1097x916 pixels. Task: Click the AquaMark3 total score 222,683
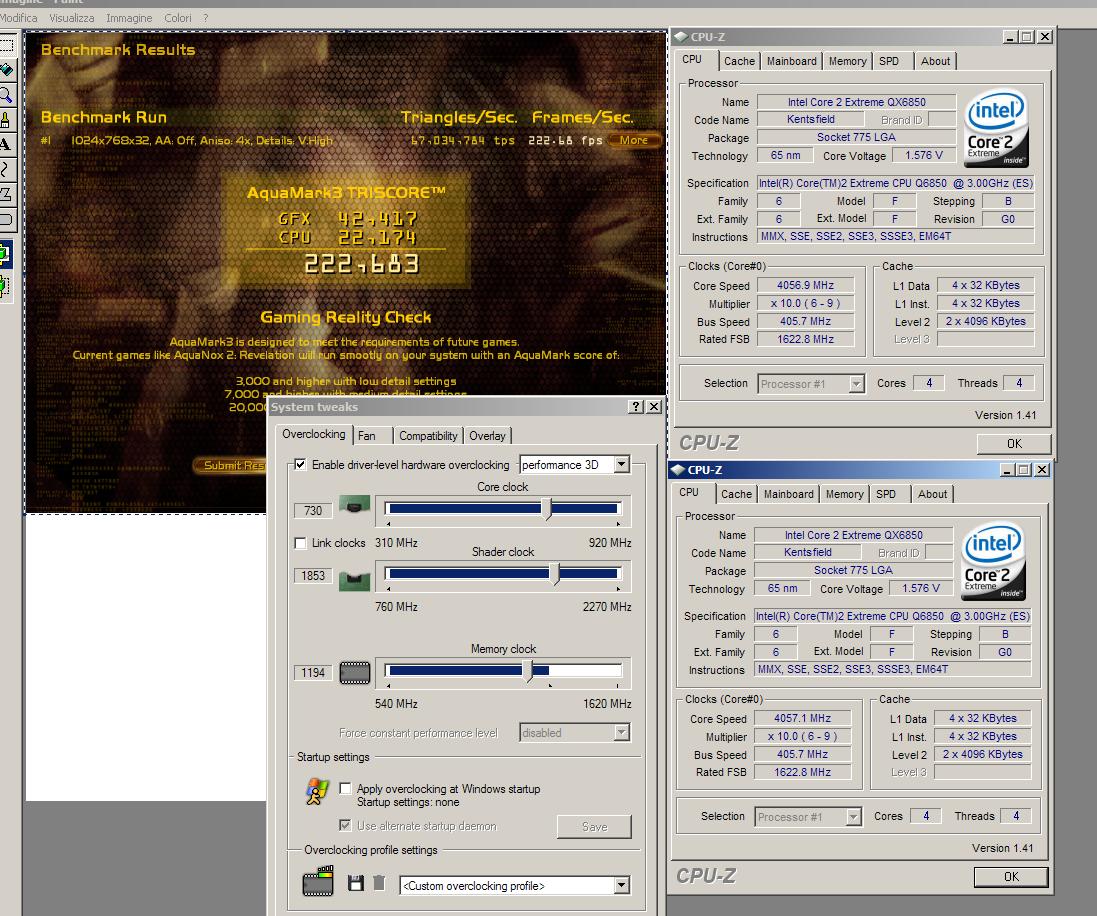click(362, 264)
